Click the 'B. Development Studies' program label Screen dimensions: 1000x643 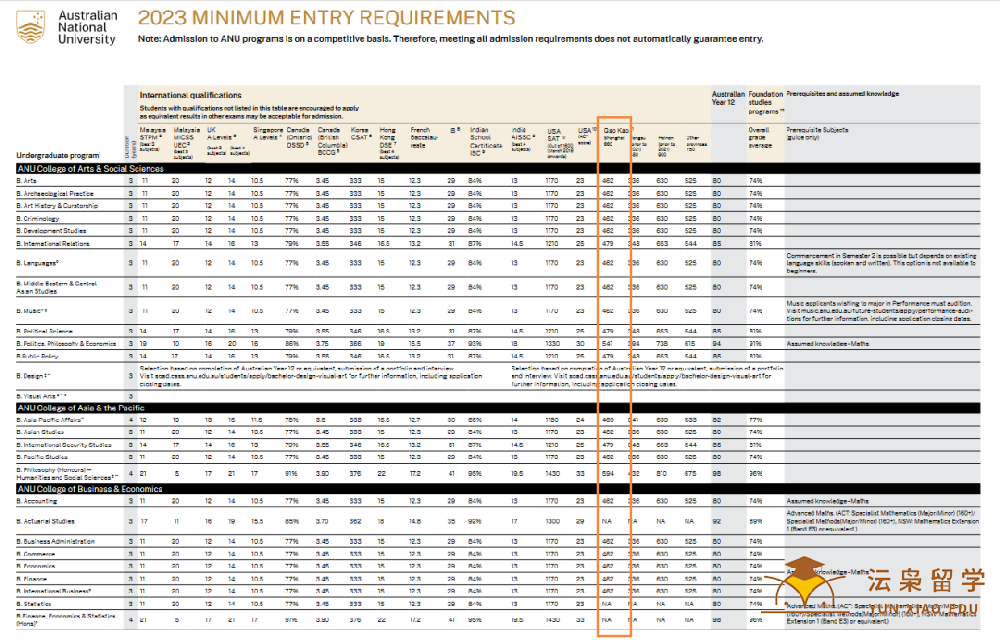pos(51,230)
